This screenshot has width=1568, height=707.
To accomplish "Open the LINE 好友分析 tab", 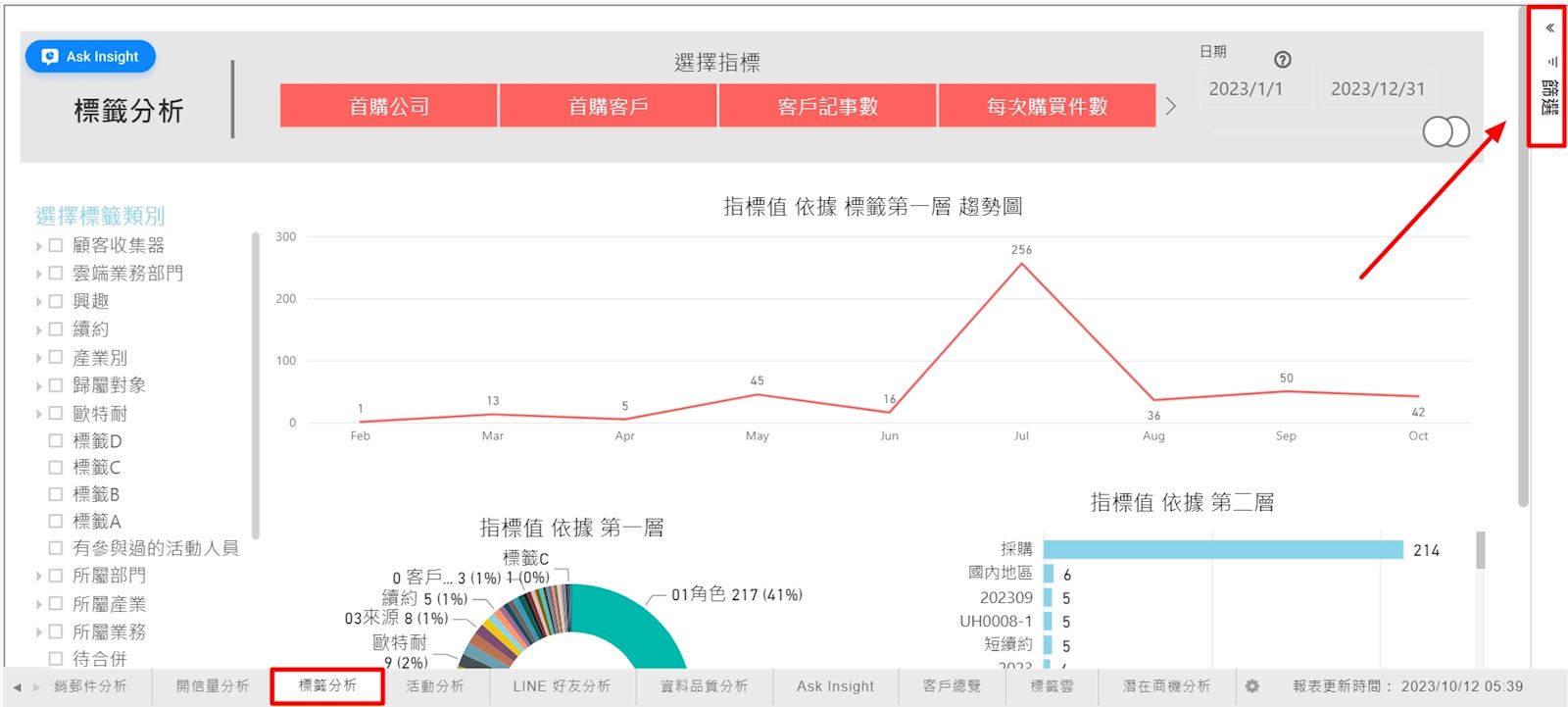I will click(562, 686).
